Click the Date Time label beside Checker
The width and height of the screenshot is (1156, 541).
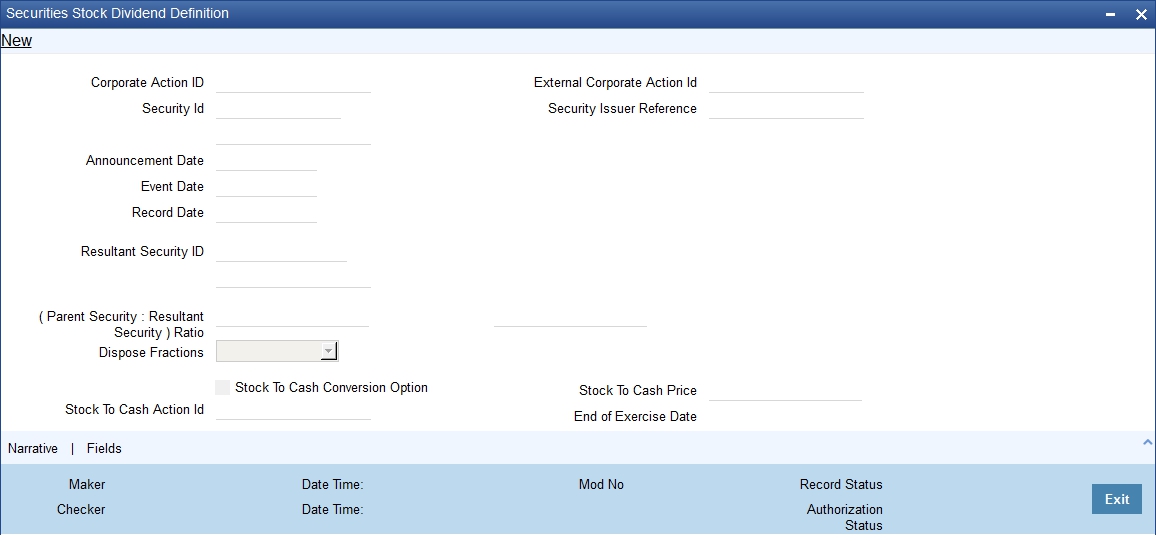(332, 509)
